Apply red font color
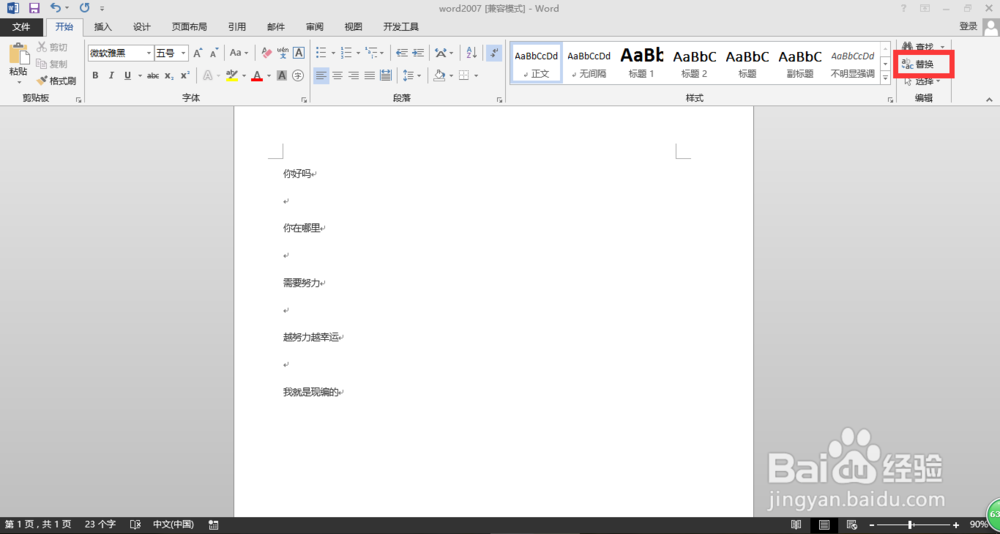1000x534 pixels. click(x=257, y=76)
